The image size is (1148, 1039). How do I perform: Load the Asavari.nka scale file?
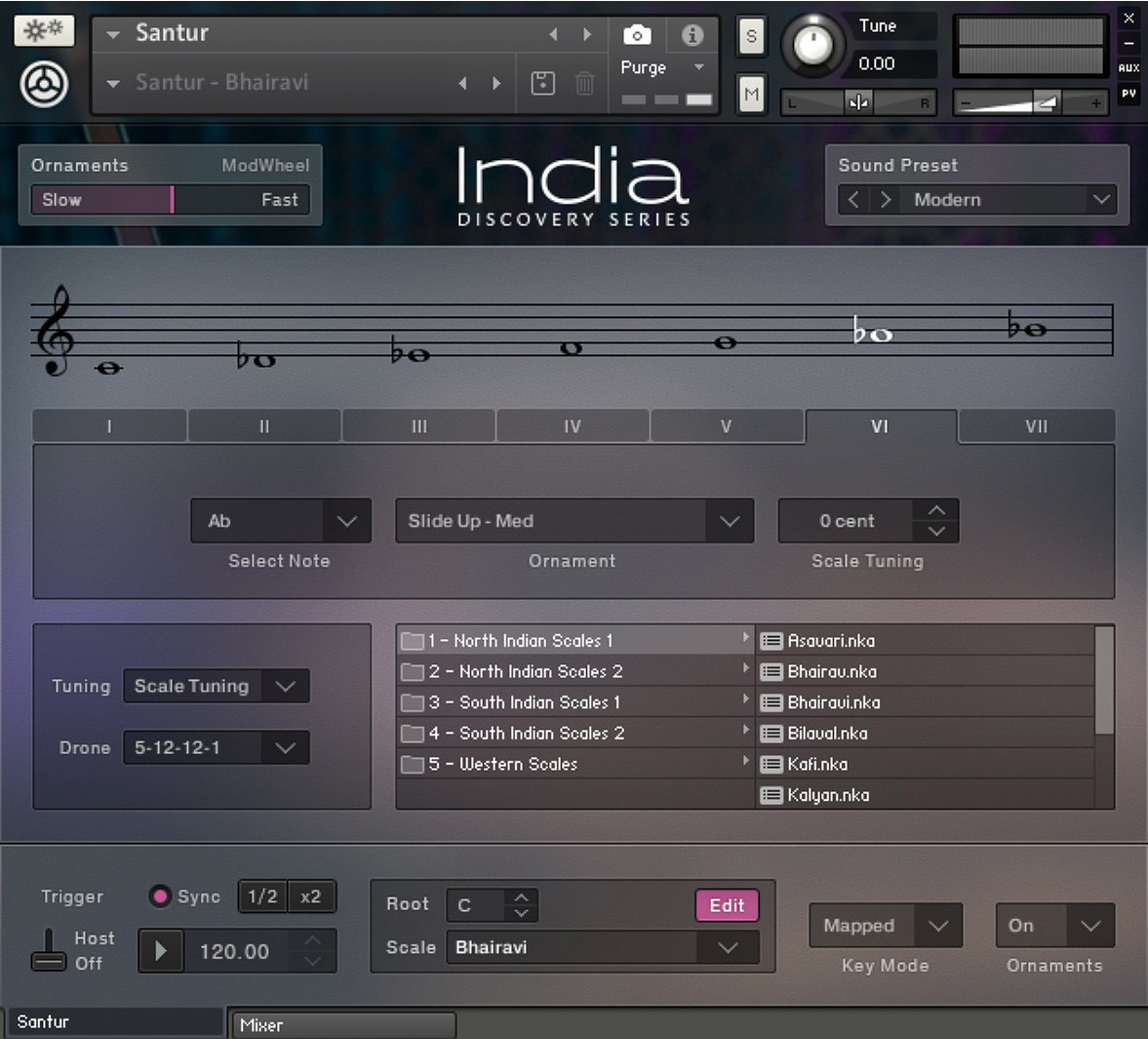[x=926, y=641]
